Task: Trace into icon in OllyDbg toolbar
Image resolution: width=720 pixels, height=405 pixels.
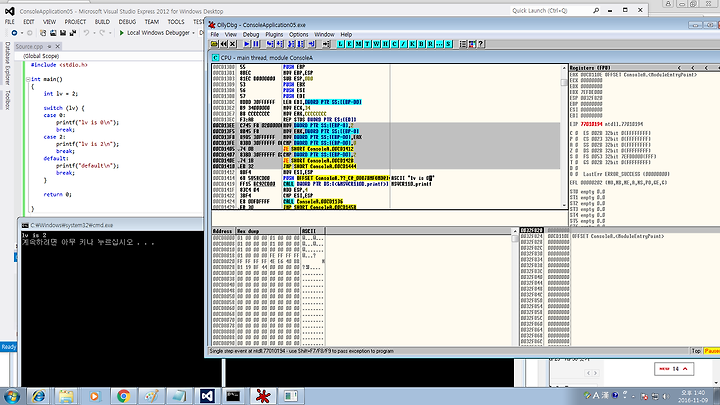Action: pos(291,44)
